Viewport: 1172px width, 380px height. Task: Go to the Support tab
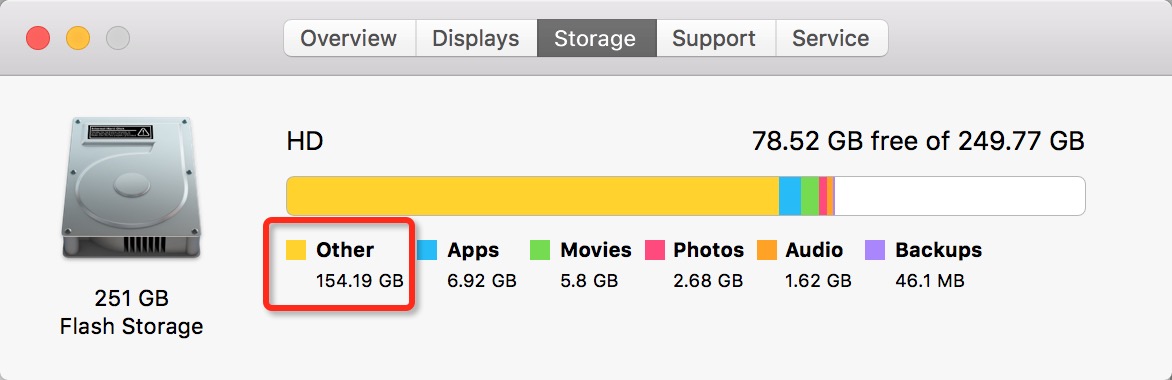(x=715, y=38)
